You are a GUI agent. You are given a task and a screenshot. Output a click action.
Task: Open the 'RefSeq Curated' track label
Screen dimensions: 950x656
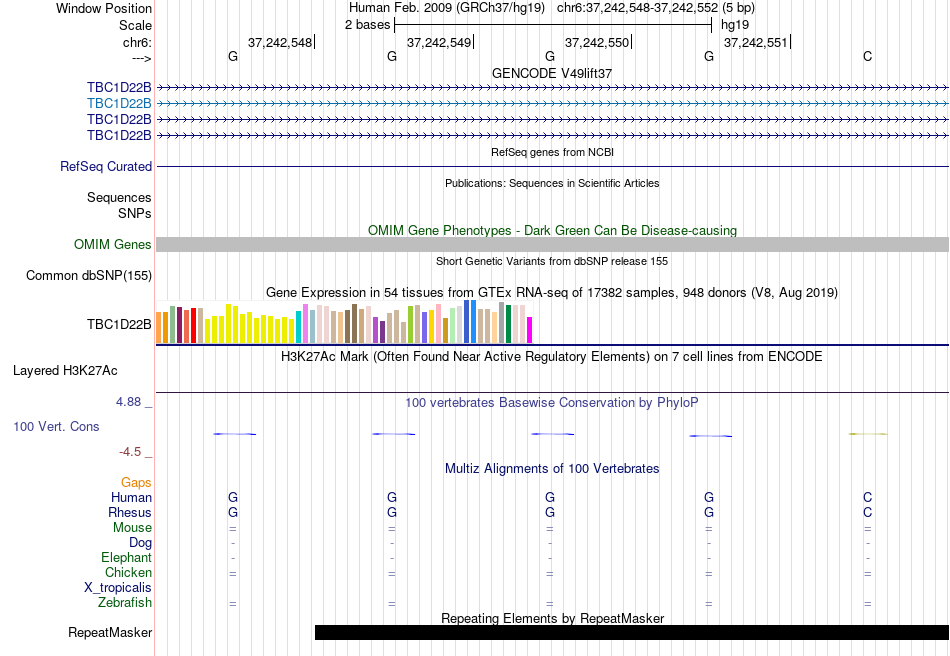(x=106, y=167)
